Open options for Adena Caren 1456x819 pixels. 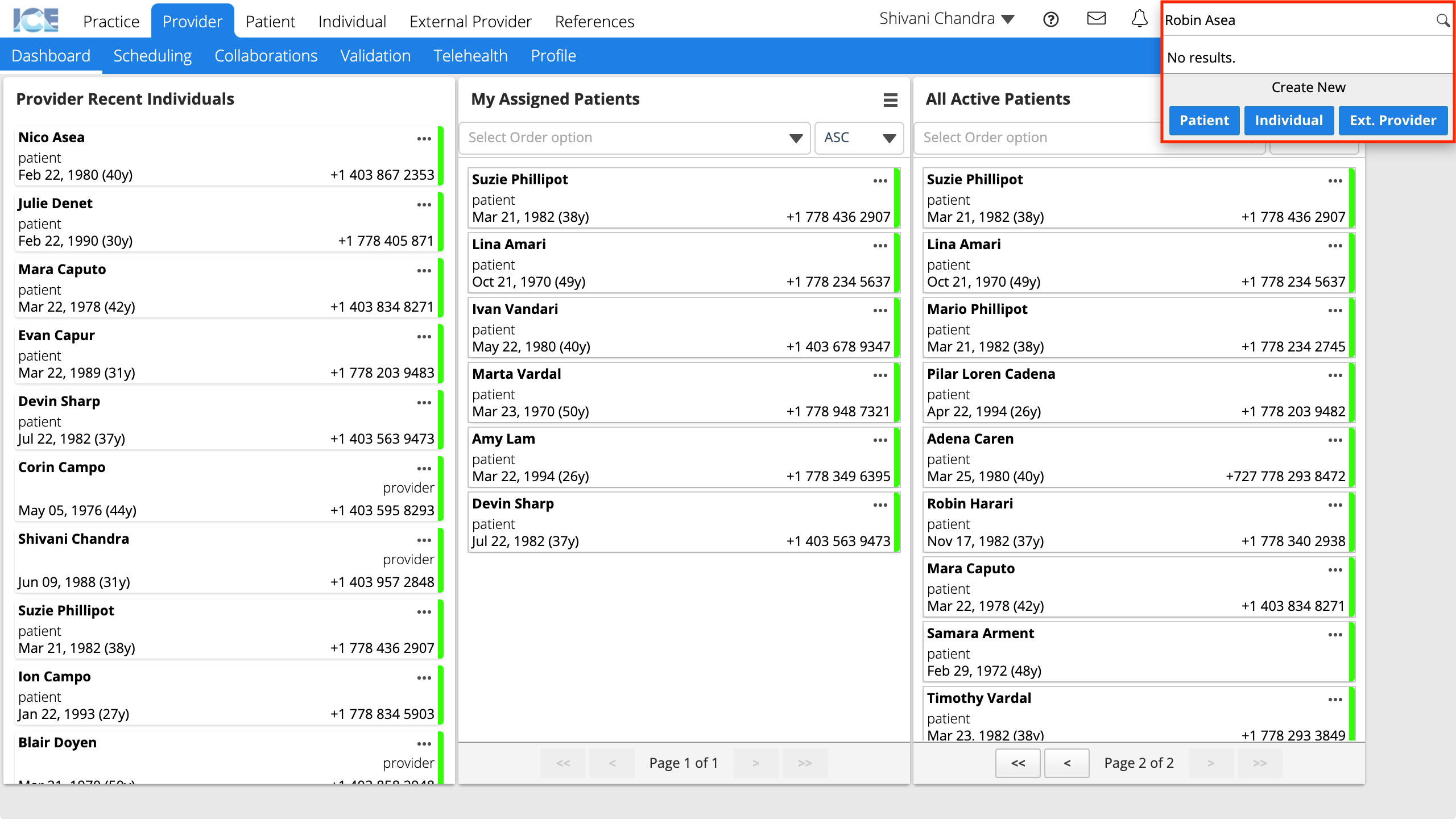point(1335,440)
